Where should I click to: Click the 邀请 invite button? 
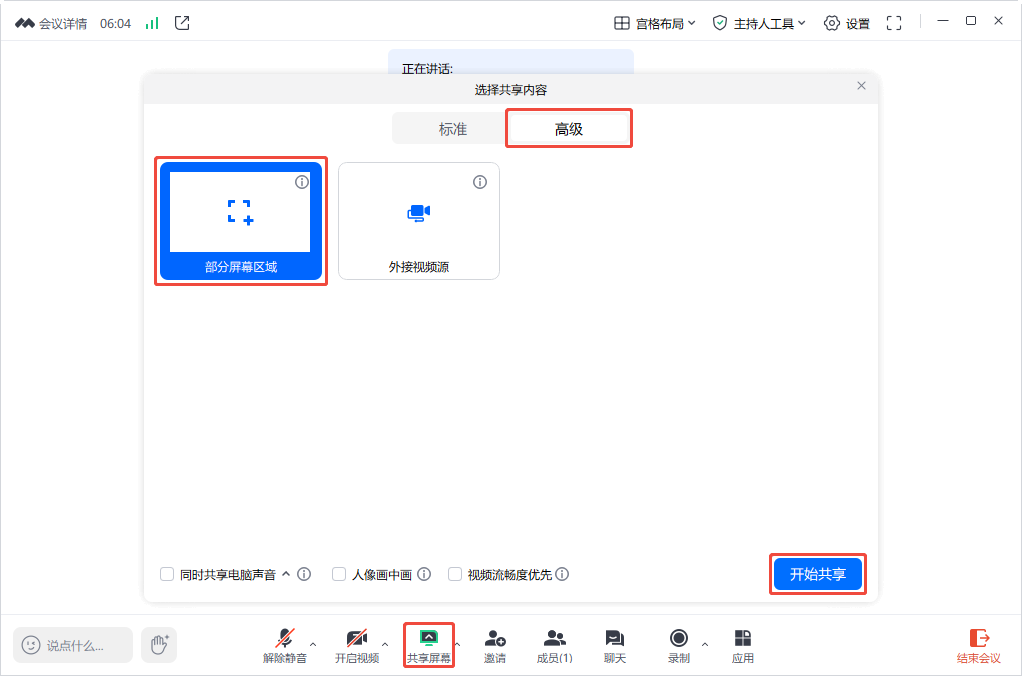pyautogui.click(x=495, y=645)
